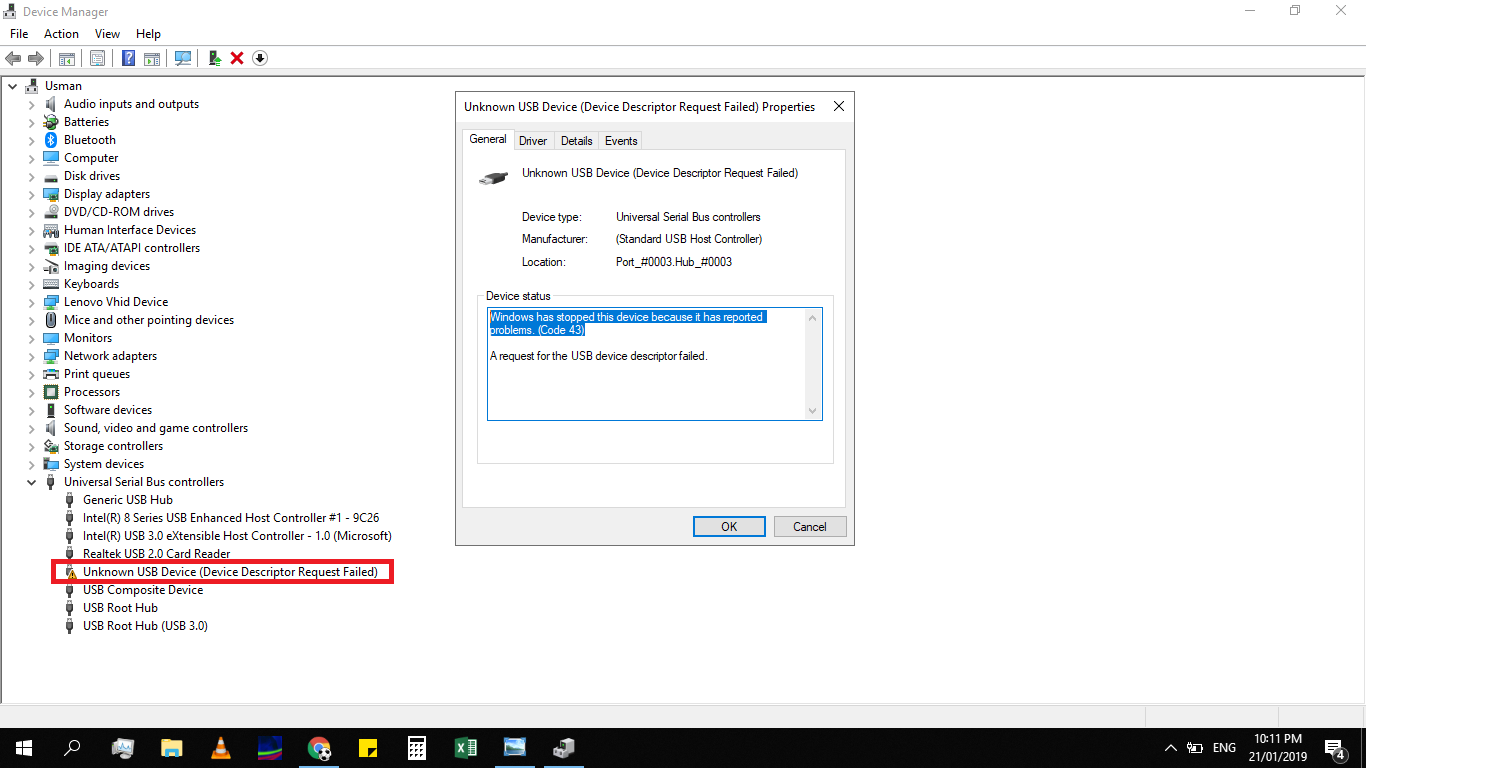Collapse Universal Serial Bus controllers node
Viewport: 1504px width, 768px height.
(31, 482)
